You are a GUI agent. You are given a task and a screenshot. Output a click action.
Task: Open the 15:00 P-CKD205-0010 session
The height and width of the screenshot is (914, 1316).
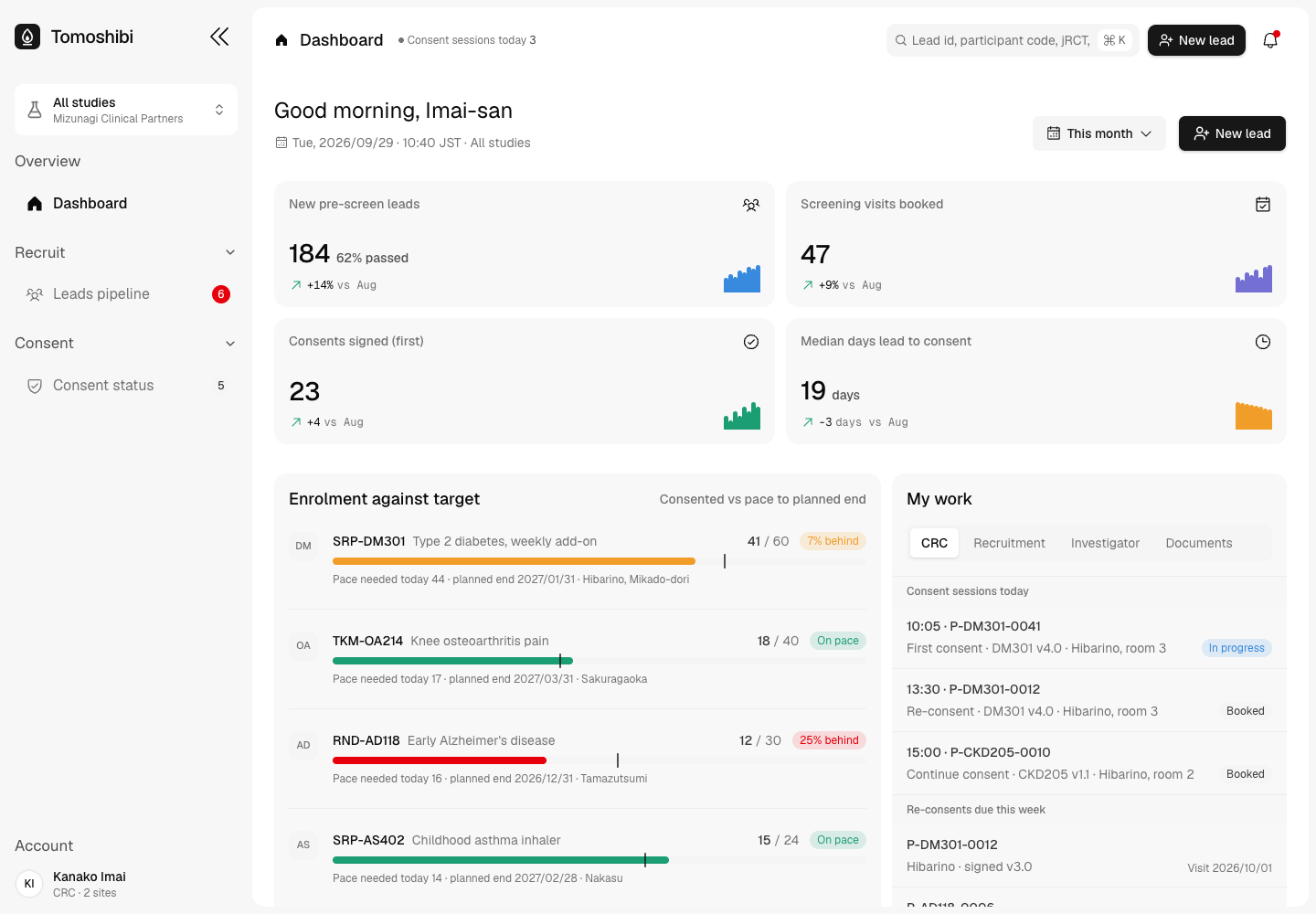click(x=1089, y=763)
